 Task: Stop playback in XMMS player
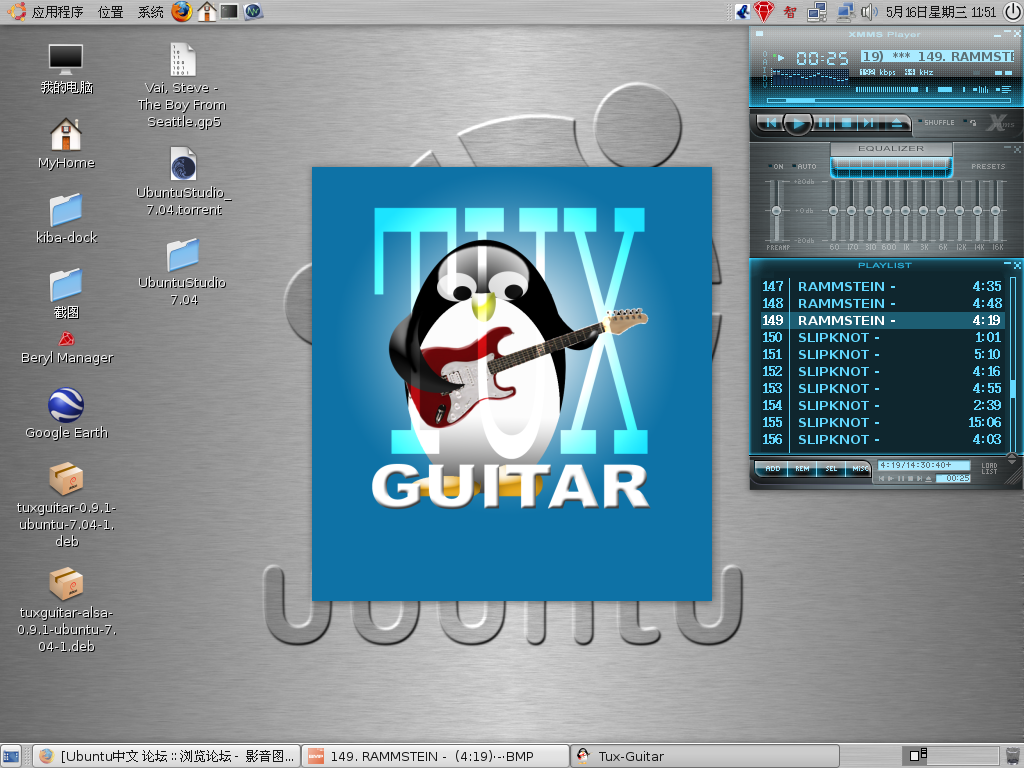tap(846, 123)
